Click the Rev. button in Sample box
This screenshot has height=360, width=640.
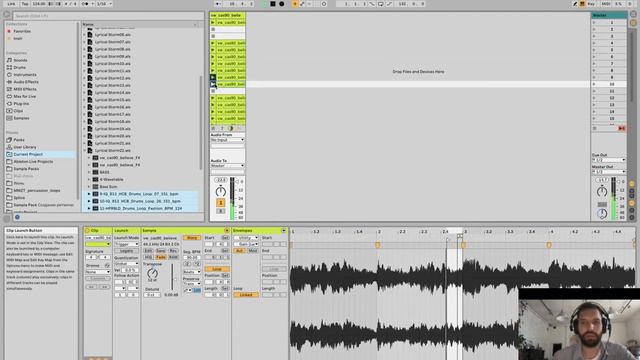coord(173,251)
